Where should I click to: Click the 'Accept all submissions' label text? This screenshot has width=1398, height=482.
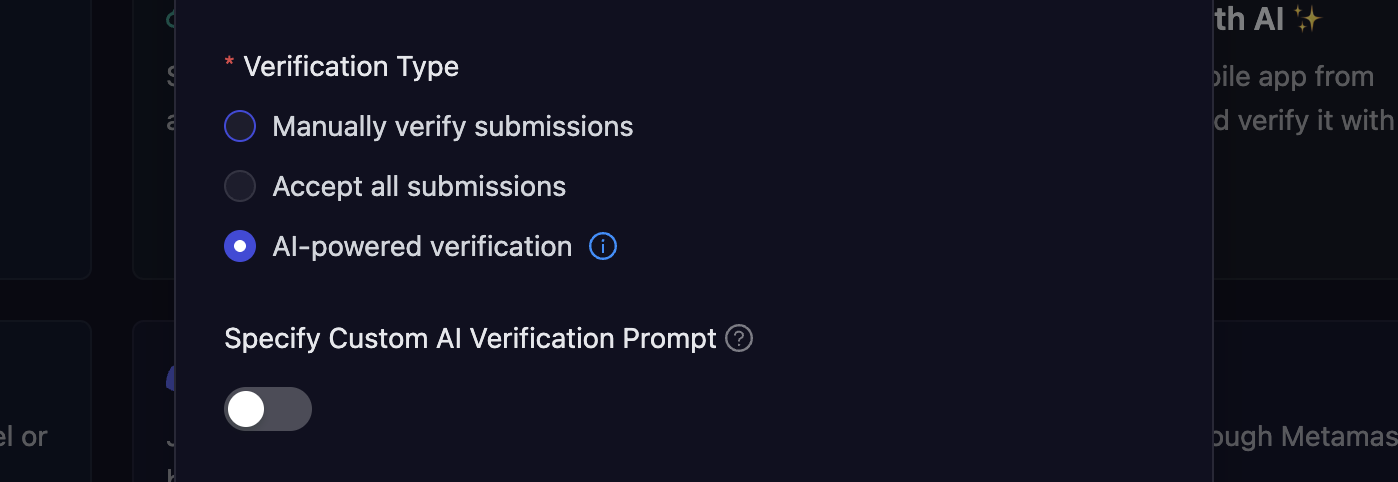click(x=419, y=187)
